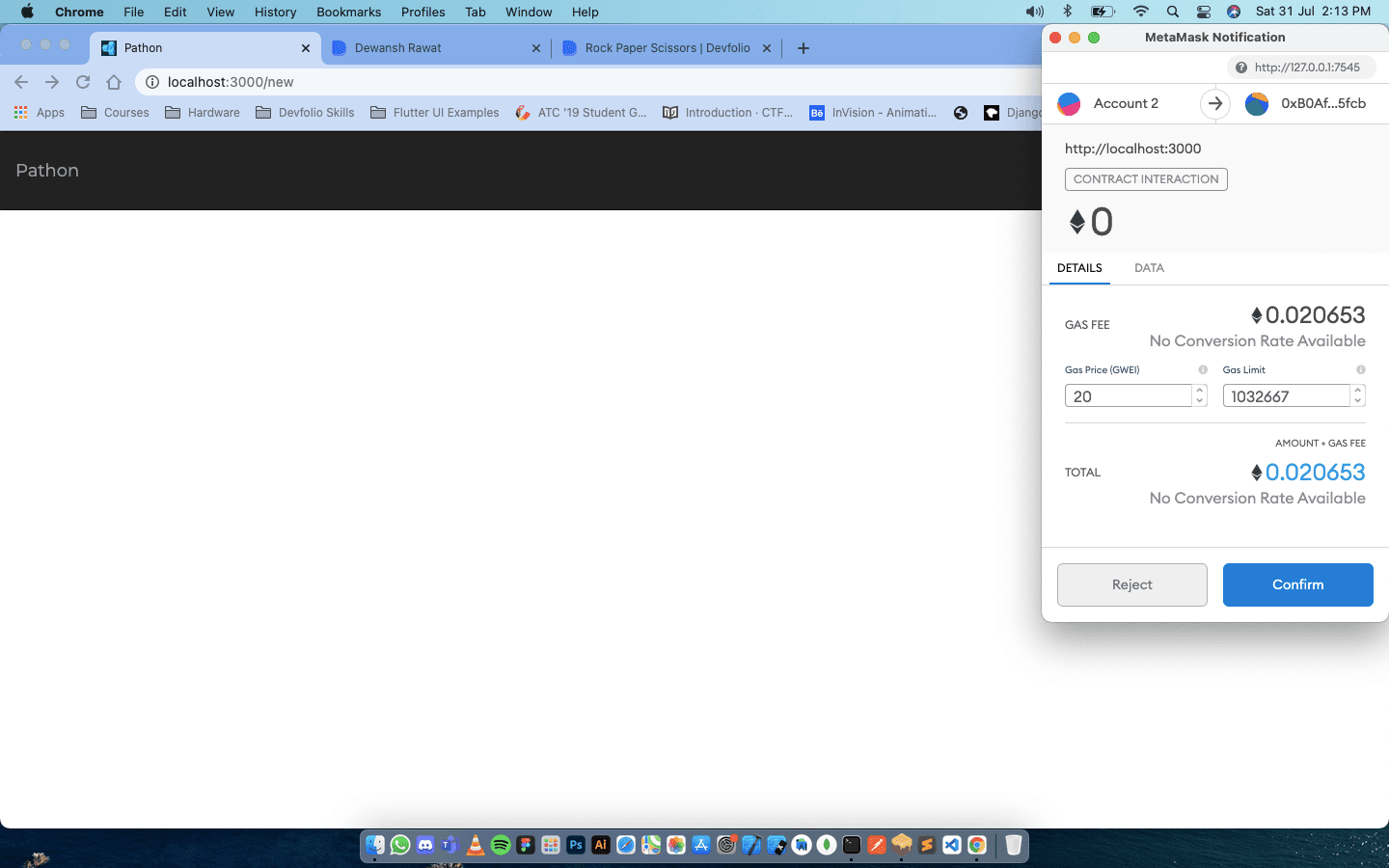Open Photoshop from the Dock
This screenshot has height=868, width=1389.
(576, 845)
